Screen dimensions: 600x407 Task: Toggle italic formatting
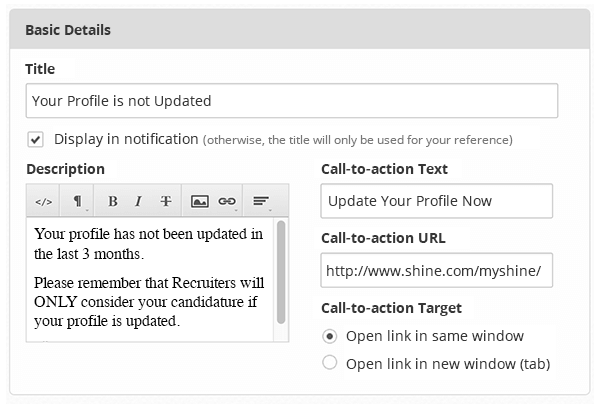pos(139,201)
